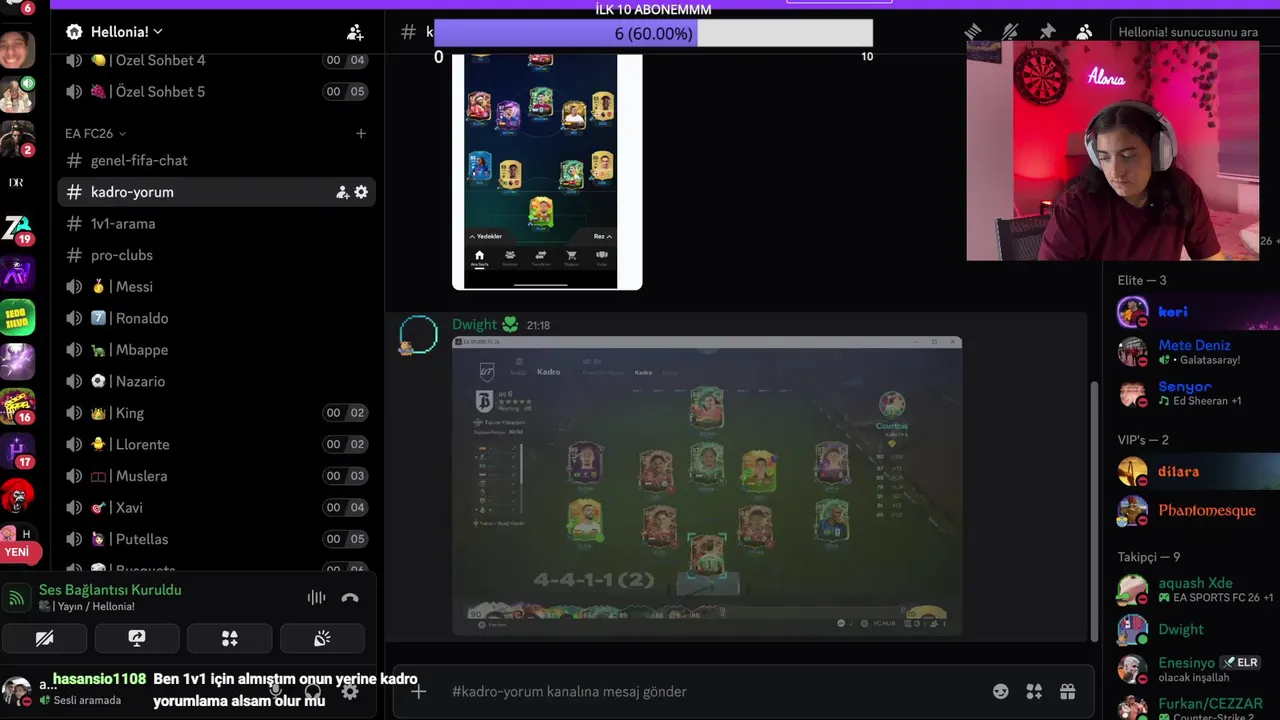Image resolution: width=1280 pixels, height=720 pixels.
Task: Join the Özel Sohbet 5 voice channel
Action: pos(217,91)
